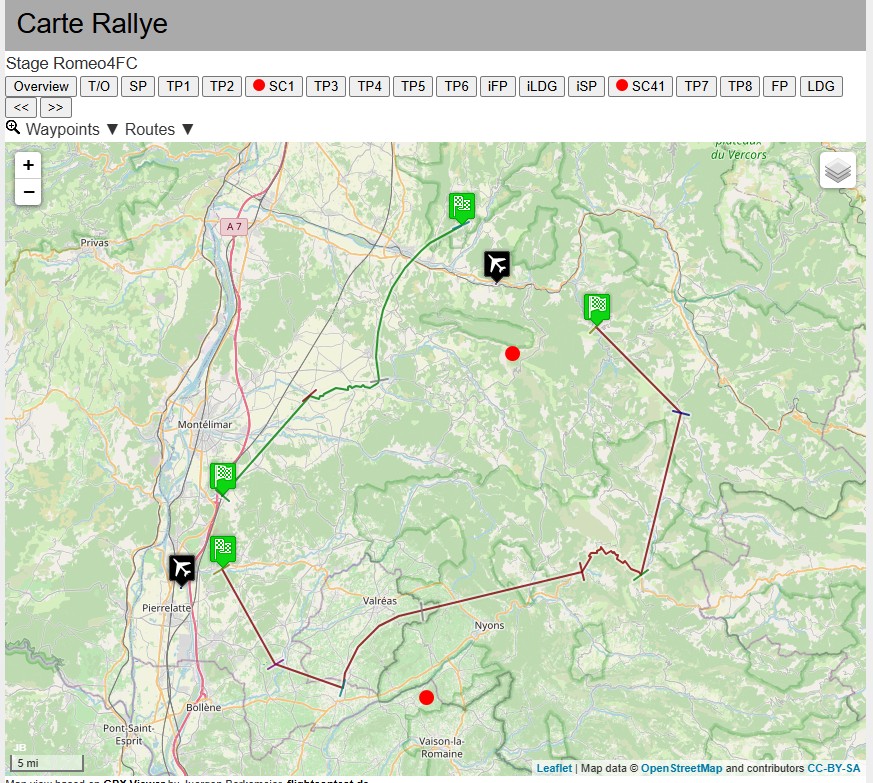Click the map zoom in plus button
This screenshot has width=873, height=783.
[28, 165]
